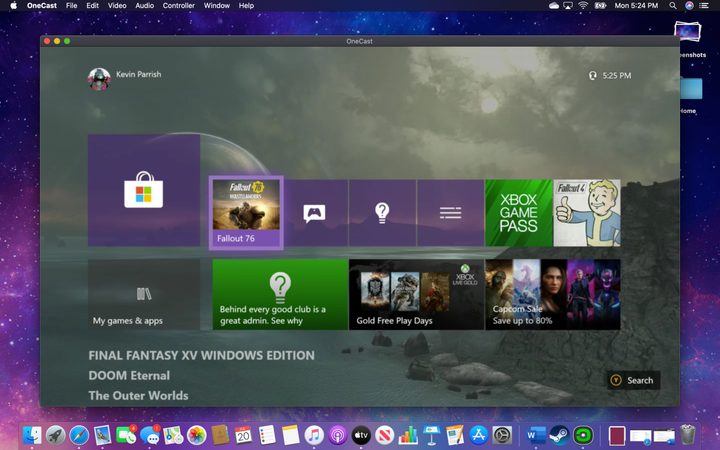The image size is (720, 450).
Task: Open Pages from the dock
Action: (x=455, y=434)
